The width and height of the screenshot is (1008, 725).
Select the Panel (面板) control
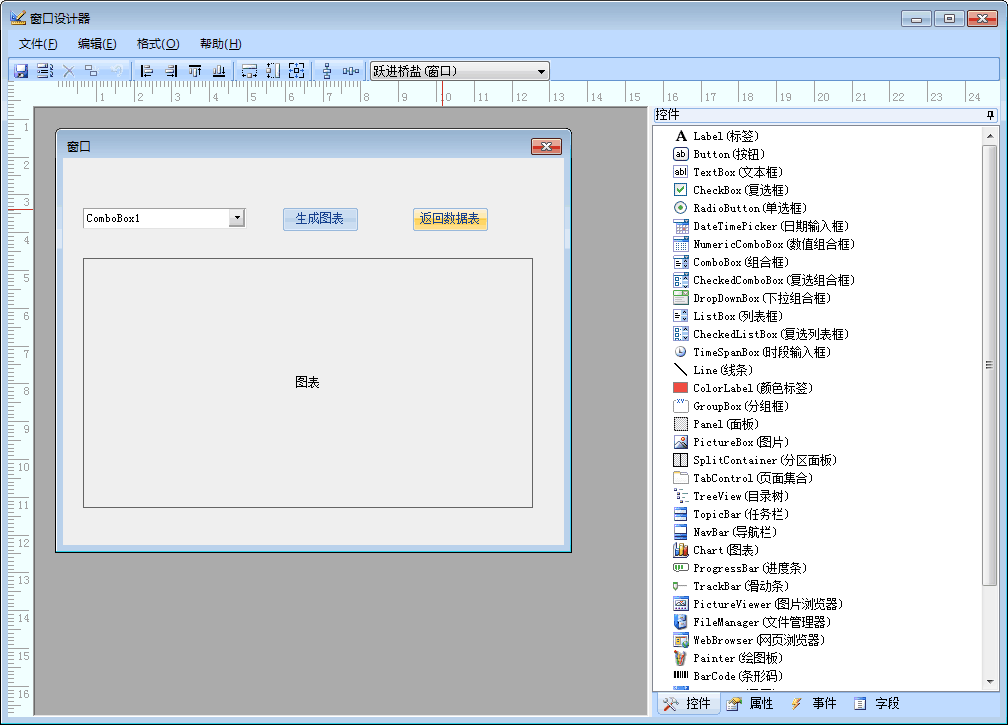pyautogui.click(x=716, y=424)
